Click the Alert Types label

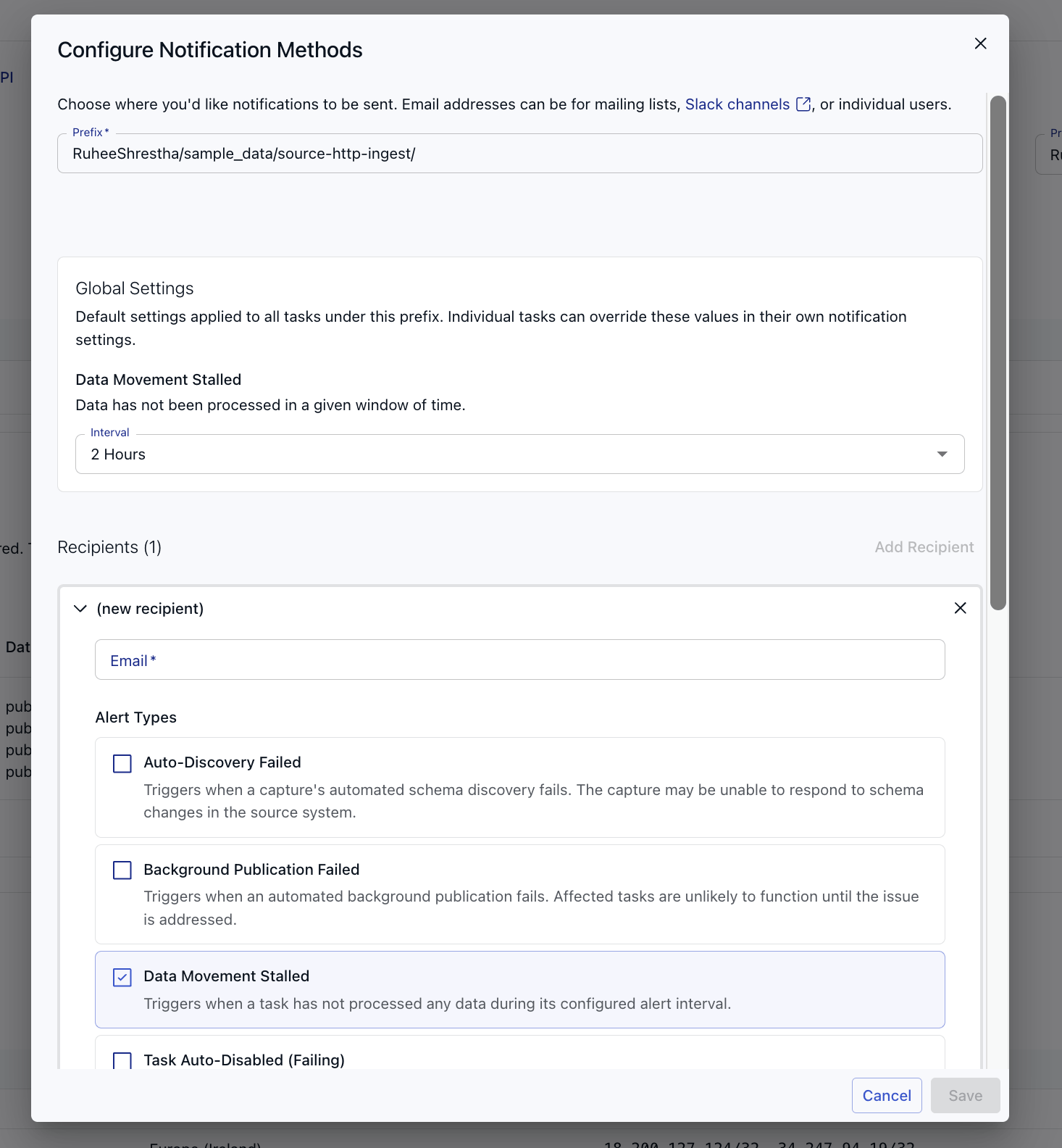coord(136,717)
